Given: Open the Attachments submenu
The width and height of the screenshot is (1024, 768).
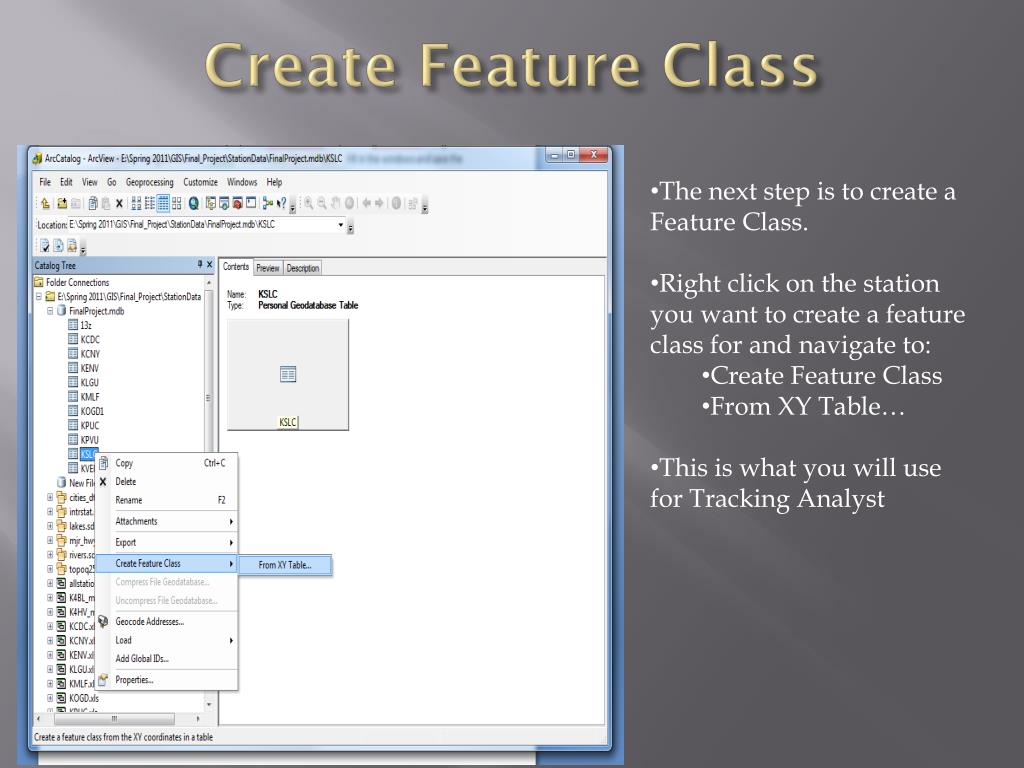Looking at the screenshot, I should pyautogui.click(x=167, y=521).
